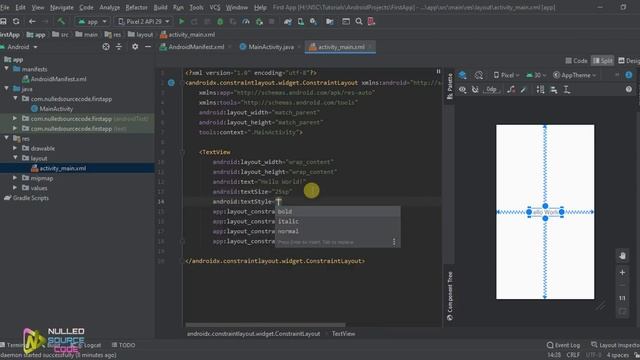Open the SDK Manager icon

click(x=313, y=21)
